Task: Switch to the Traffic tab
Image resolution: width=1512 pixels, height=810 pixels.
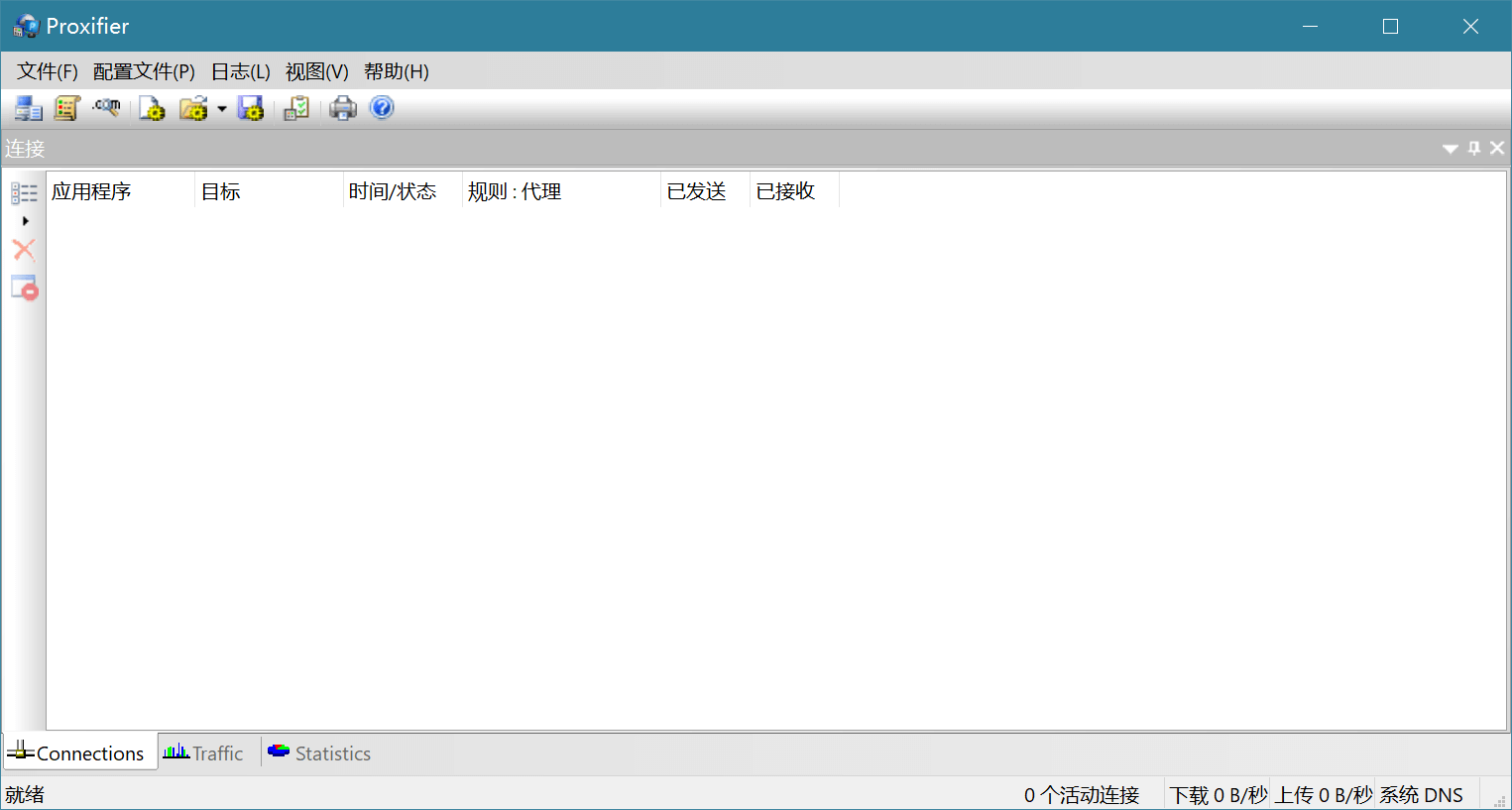Action: click(204, 753)
